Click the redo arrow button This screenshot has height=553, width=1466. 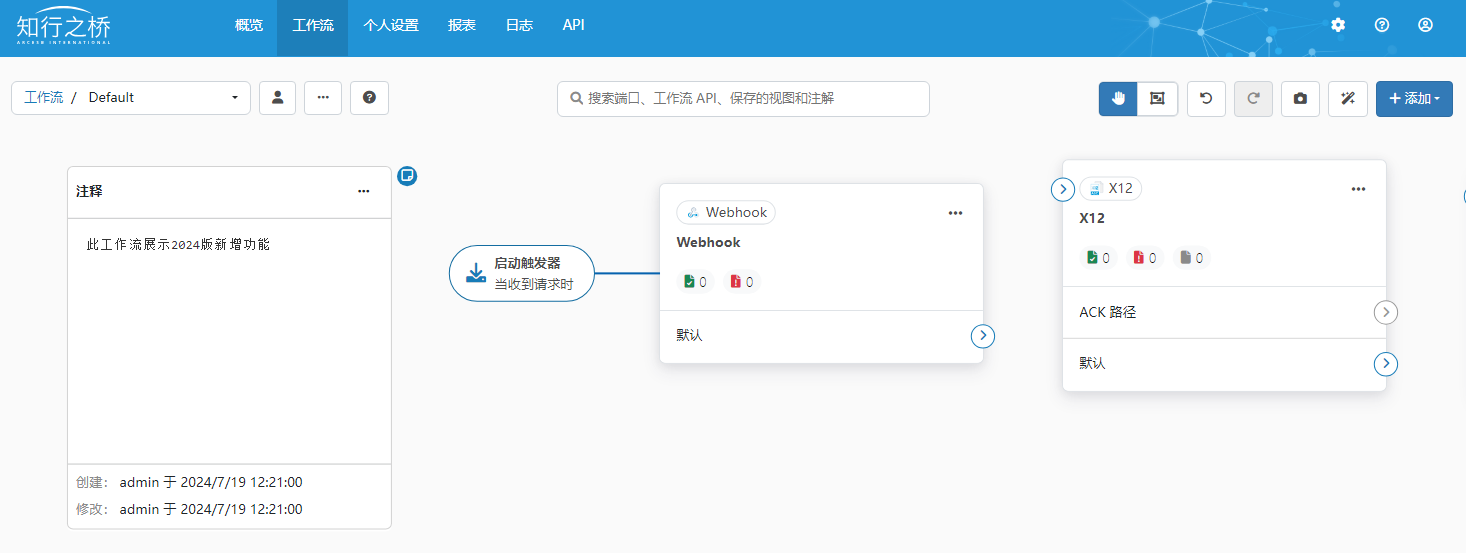pyautogui.click(x=1253, y=98)
